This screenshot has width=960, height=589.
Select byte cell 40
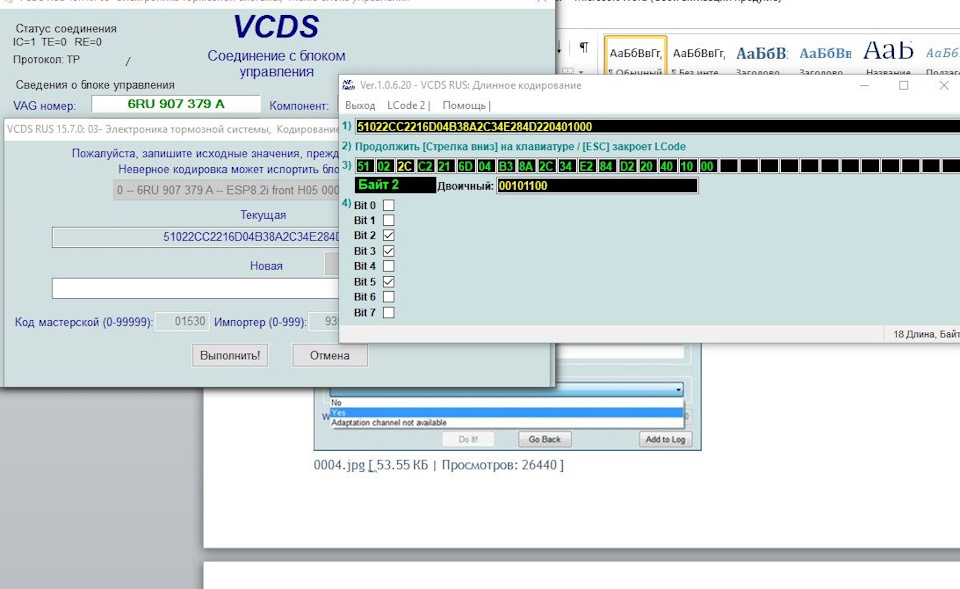pyautogui.click(x=667, y=166)
